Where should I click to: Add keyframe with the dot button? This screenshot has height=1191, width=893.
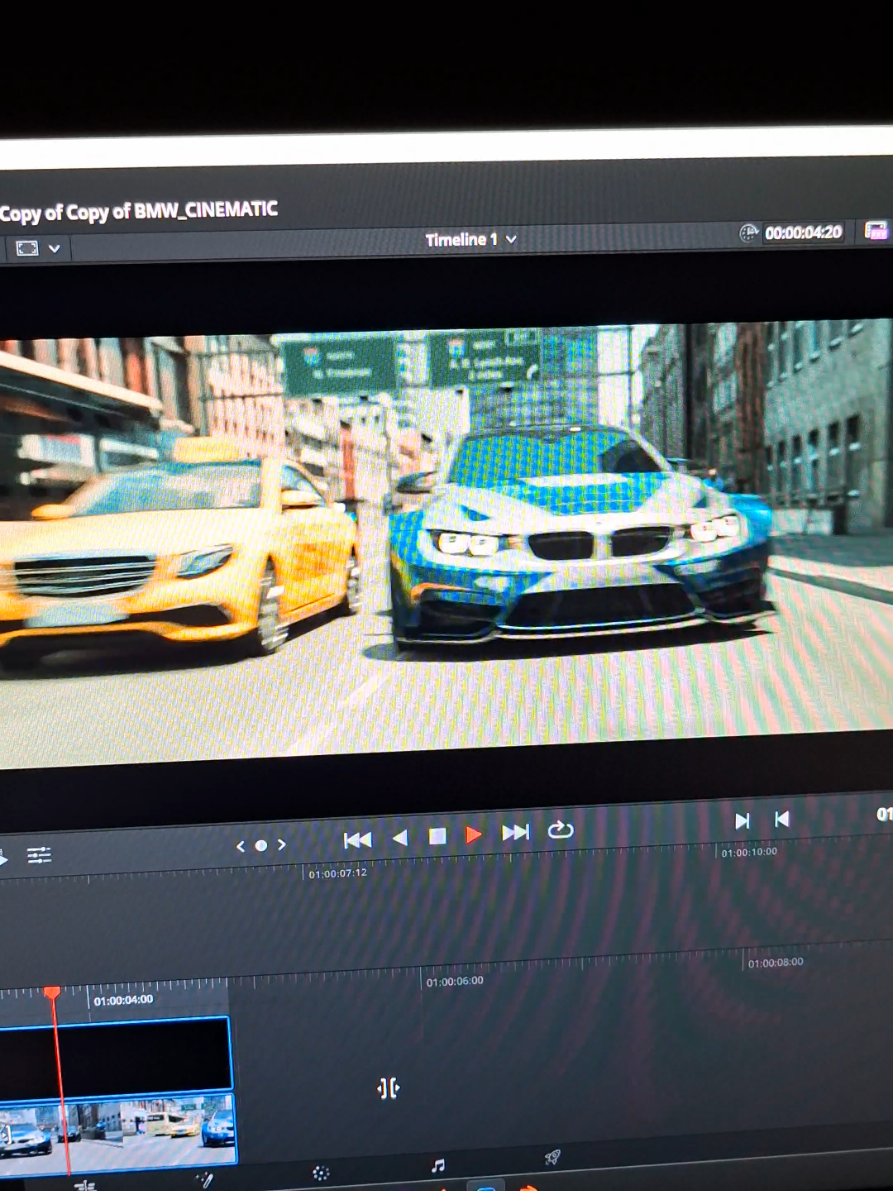pos(260,845)
